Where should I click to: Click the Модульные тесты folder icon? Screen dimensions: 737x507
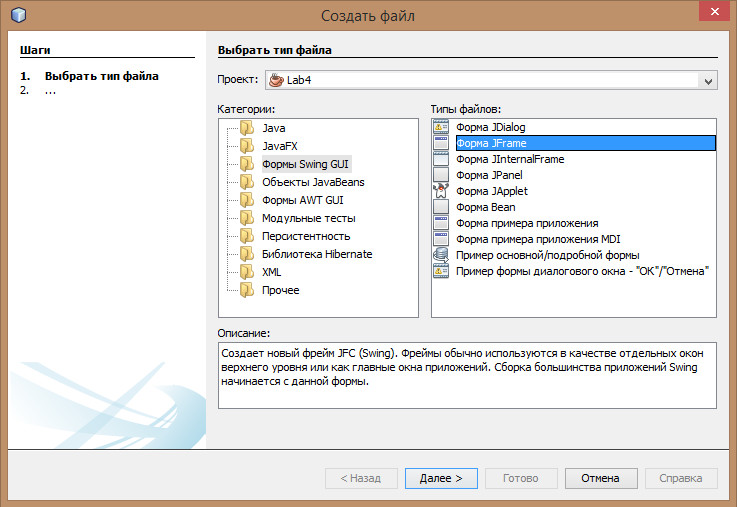[247, 218]
